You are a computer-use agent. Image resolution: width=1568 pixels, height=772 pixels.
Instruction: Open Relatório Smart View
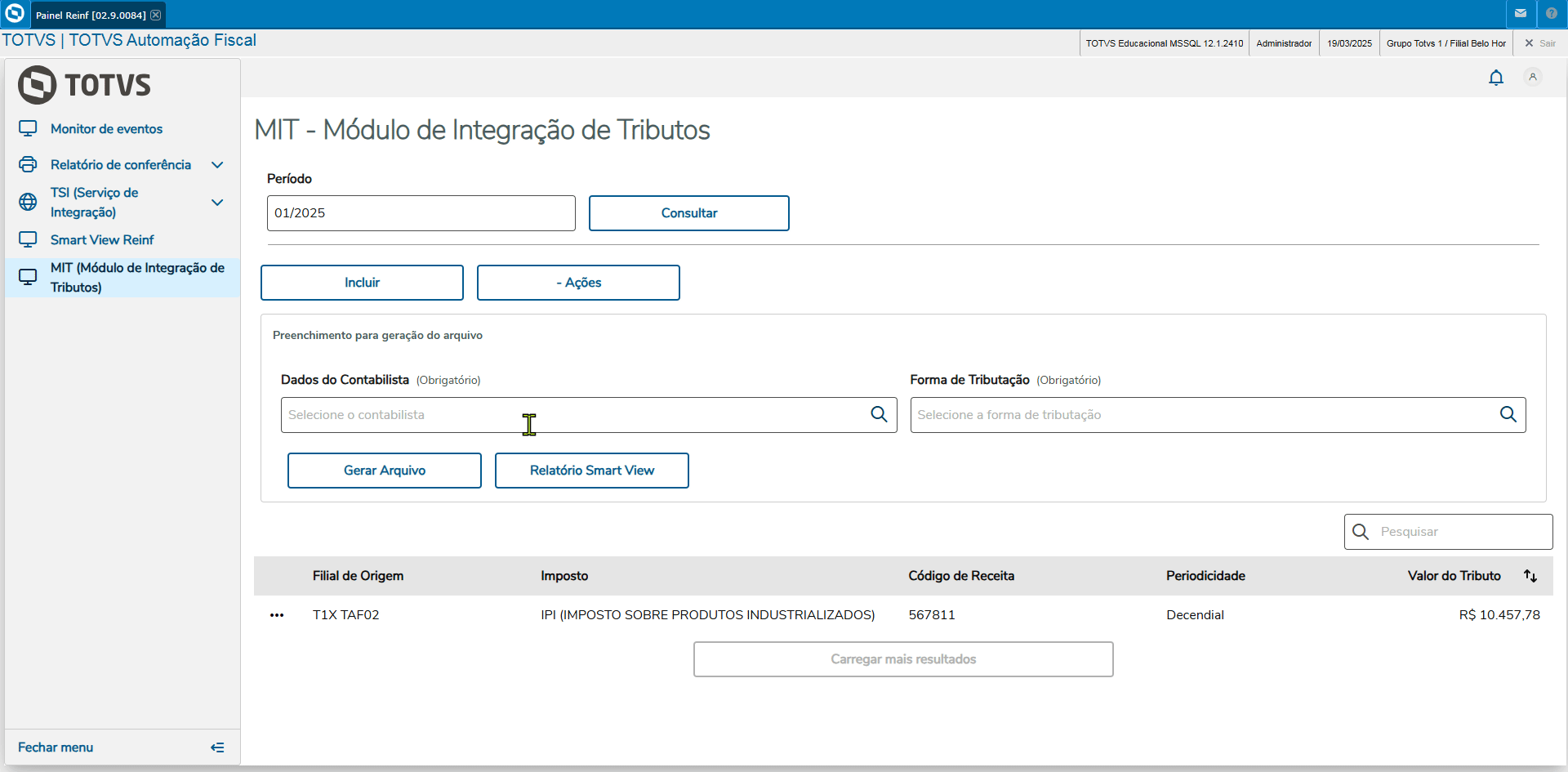click(592, 471)
